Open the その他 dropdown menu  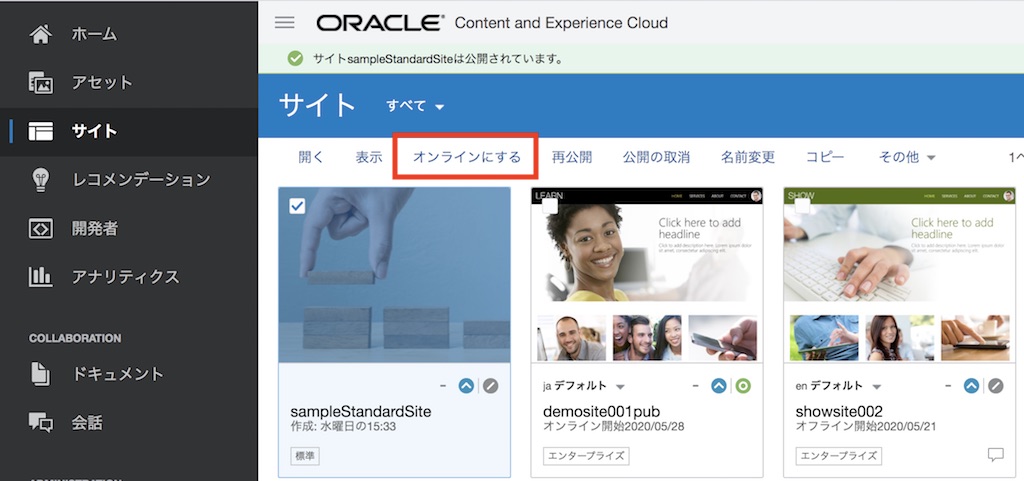click(x=907, y=158)
